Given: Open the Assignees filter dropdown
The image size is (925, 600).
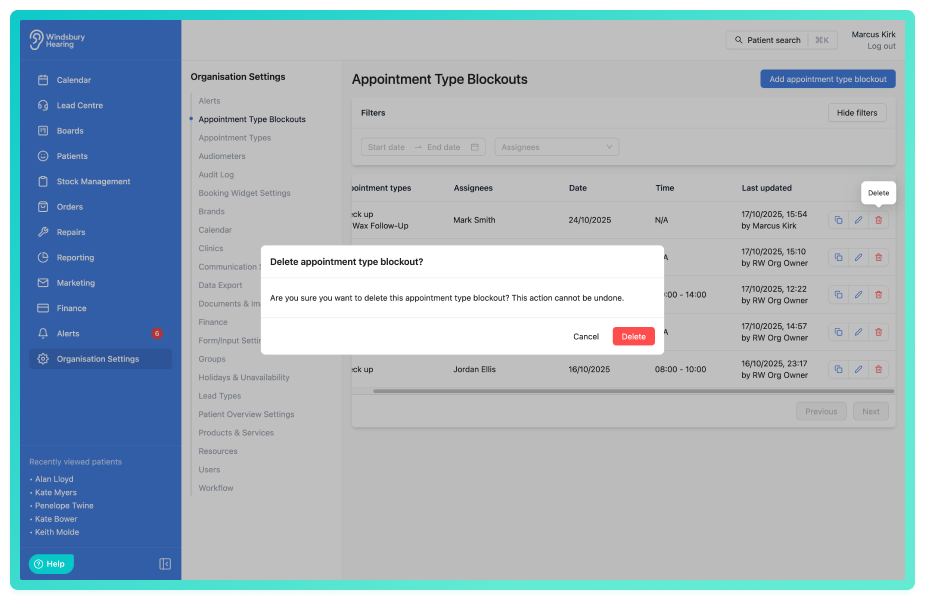Looking at the screenshot, I should pos(556,147).
